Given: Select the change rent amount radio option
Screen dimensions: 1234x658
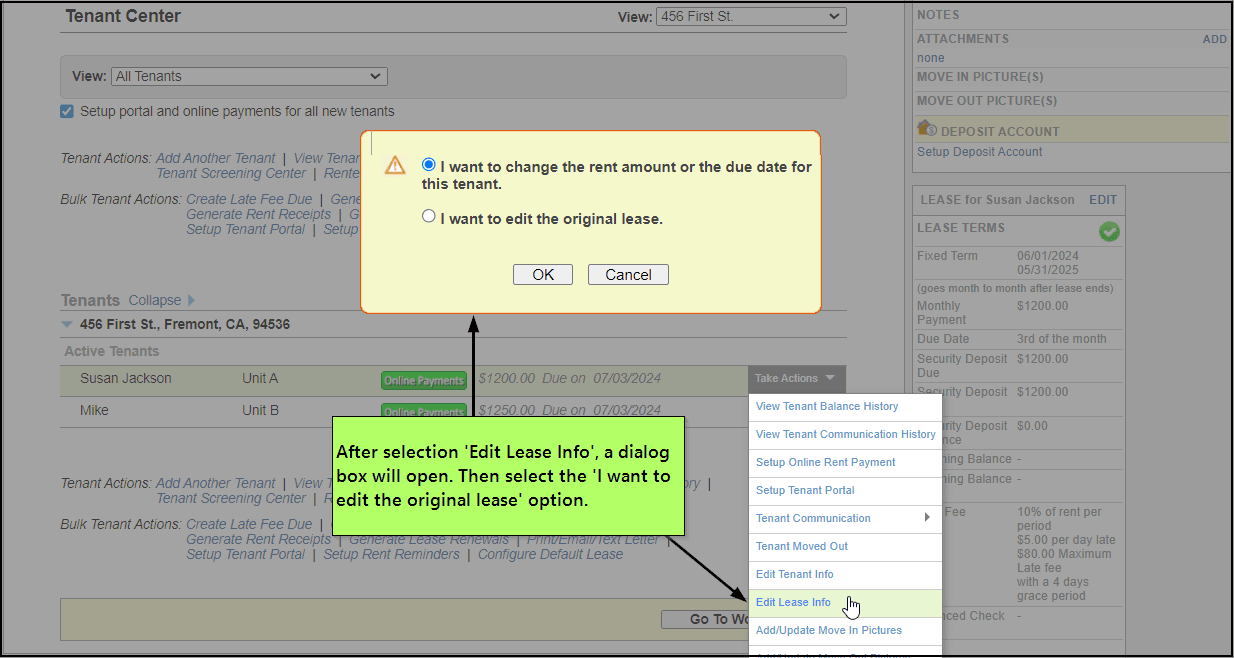Looking at the screenshot, I should pyautogui.click(x=429, y=165).
